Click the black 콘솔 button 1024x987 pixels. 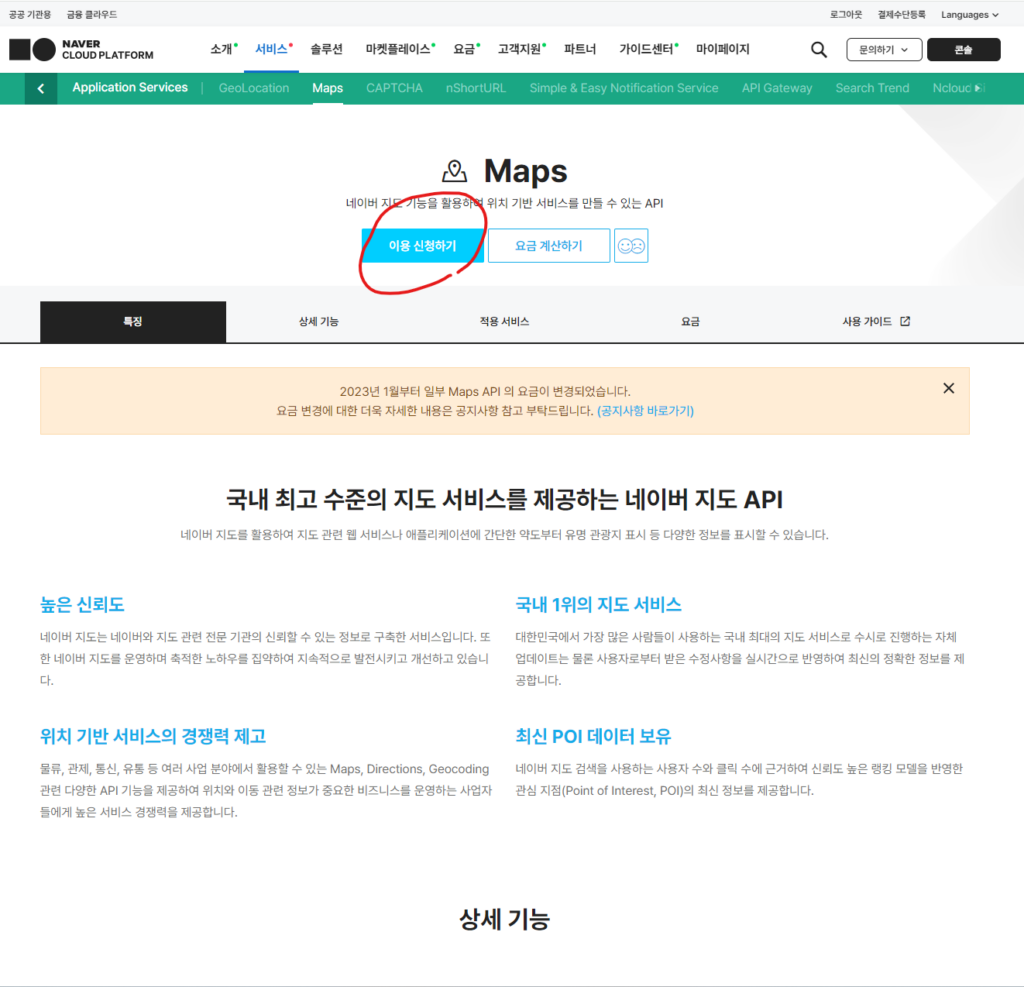coord(963,50)
